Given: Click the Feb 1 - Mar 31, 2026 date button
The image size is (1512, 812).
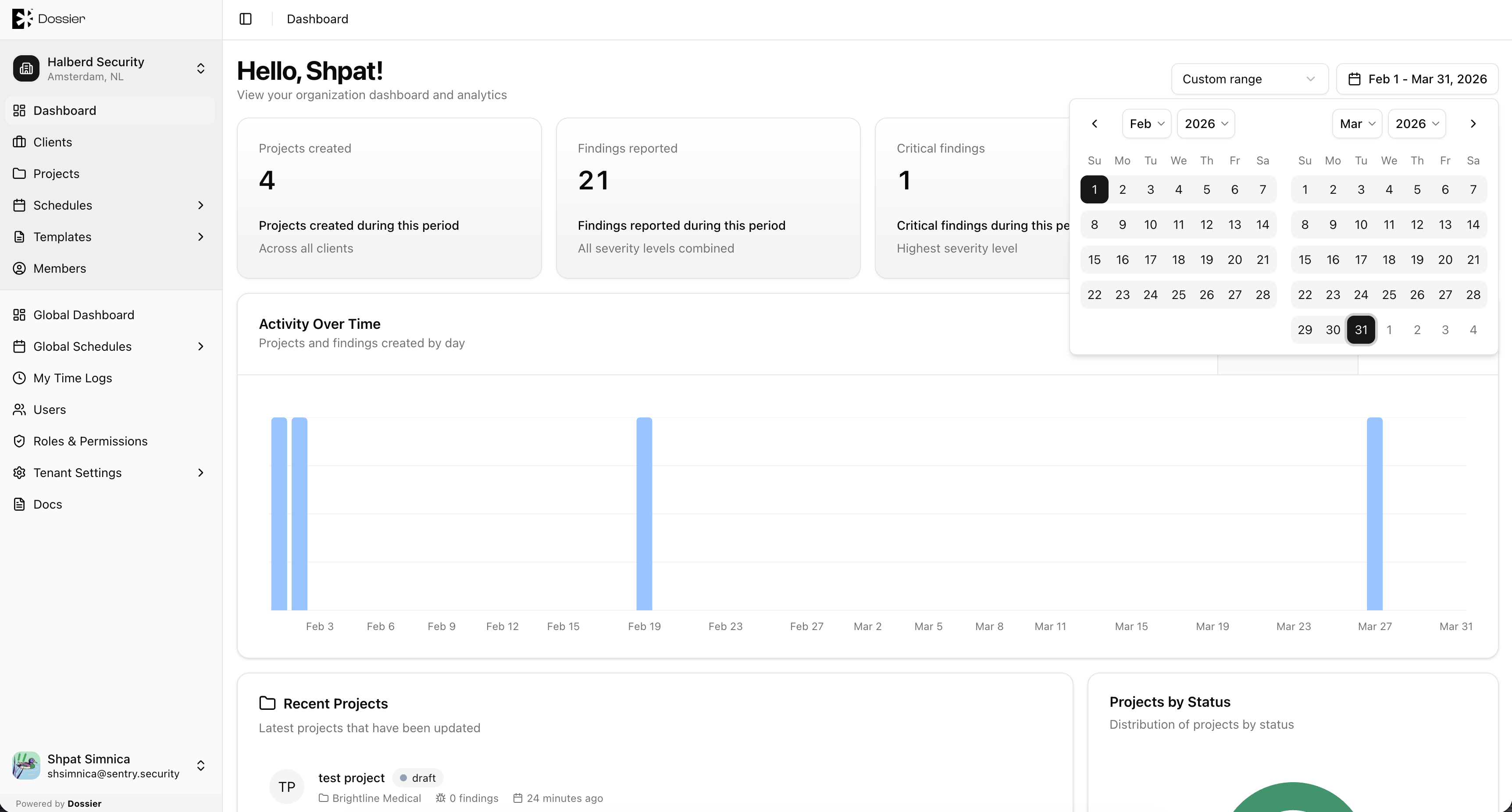Looking at the screenshot, I should (x=1417, y=79).
